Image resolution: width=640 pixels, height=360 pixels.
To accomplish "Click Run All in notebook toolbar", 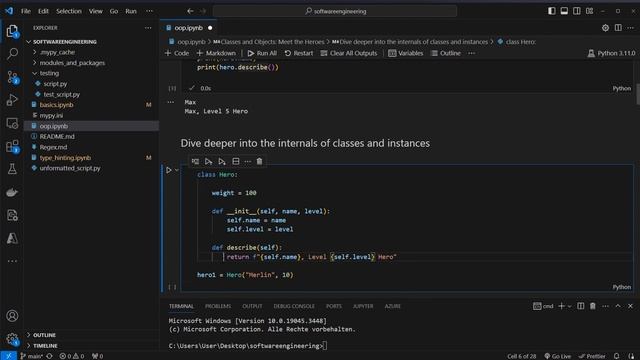I will (262, 53).
